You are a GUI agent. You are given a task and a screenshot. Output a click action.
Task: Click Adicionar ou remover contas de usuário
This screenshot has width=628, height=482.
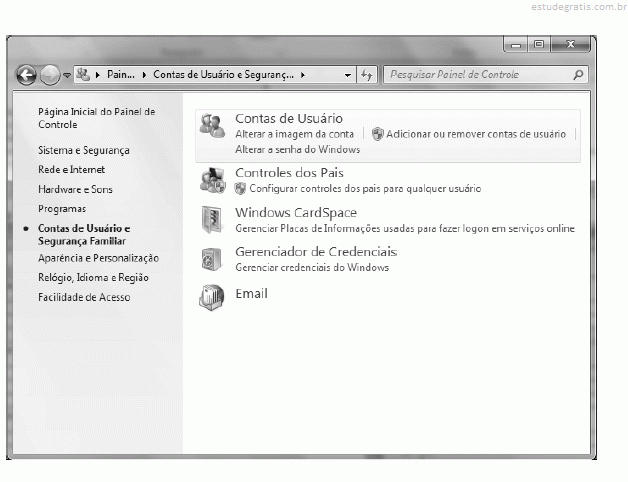[476, 134]
